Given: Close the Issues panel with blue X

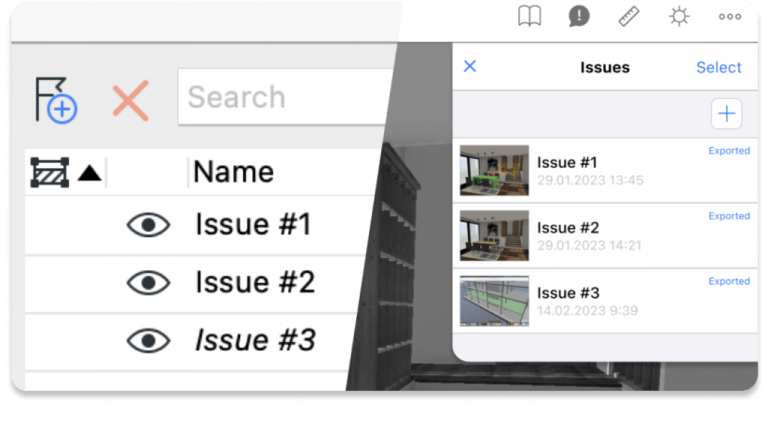Looking at the screenshot, I should tap(470, 66).
